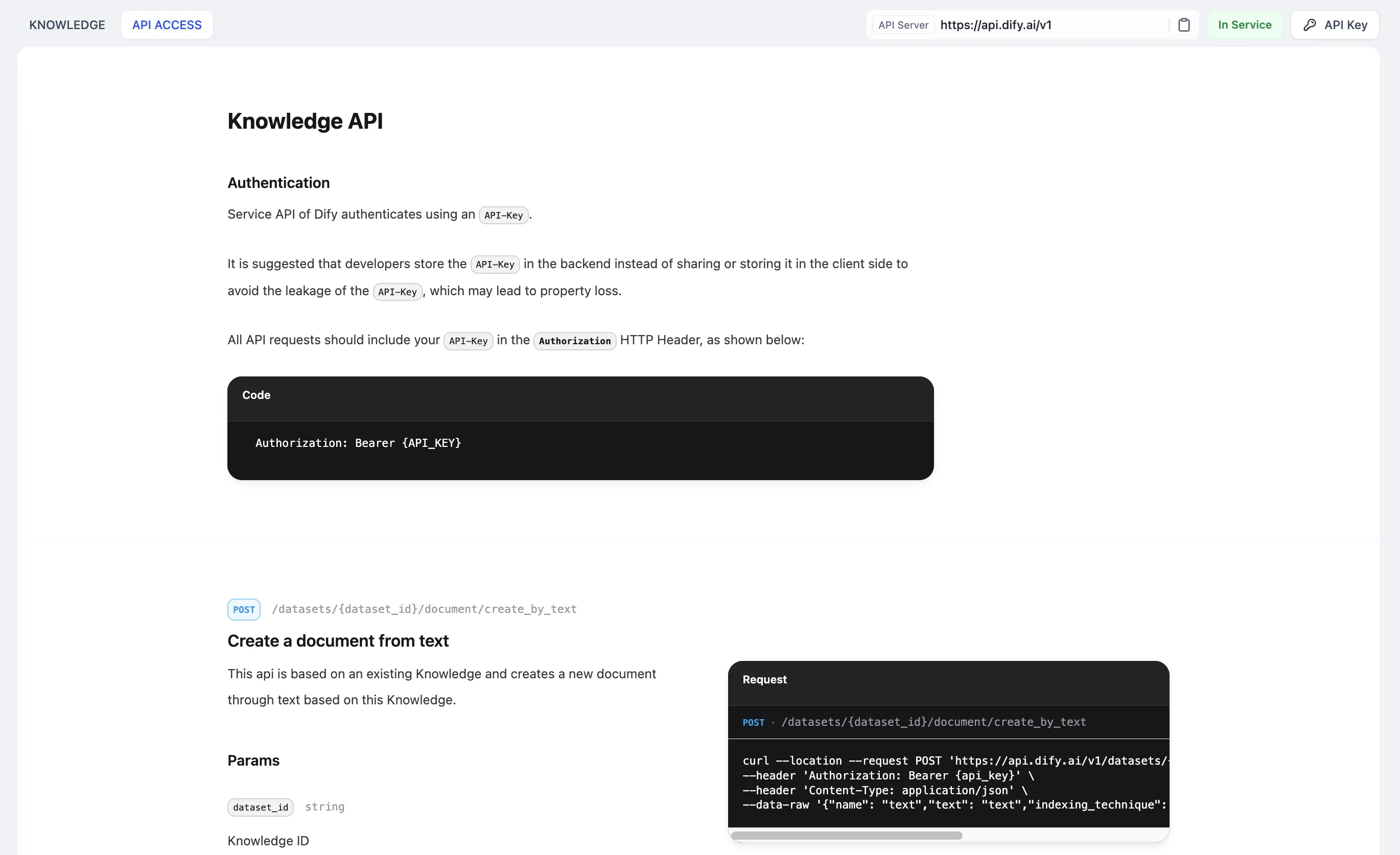Click the In Service status badge
This screenshot has width=1400, height=855.
(x=1244, y=25)
